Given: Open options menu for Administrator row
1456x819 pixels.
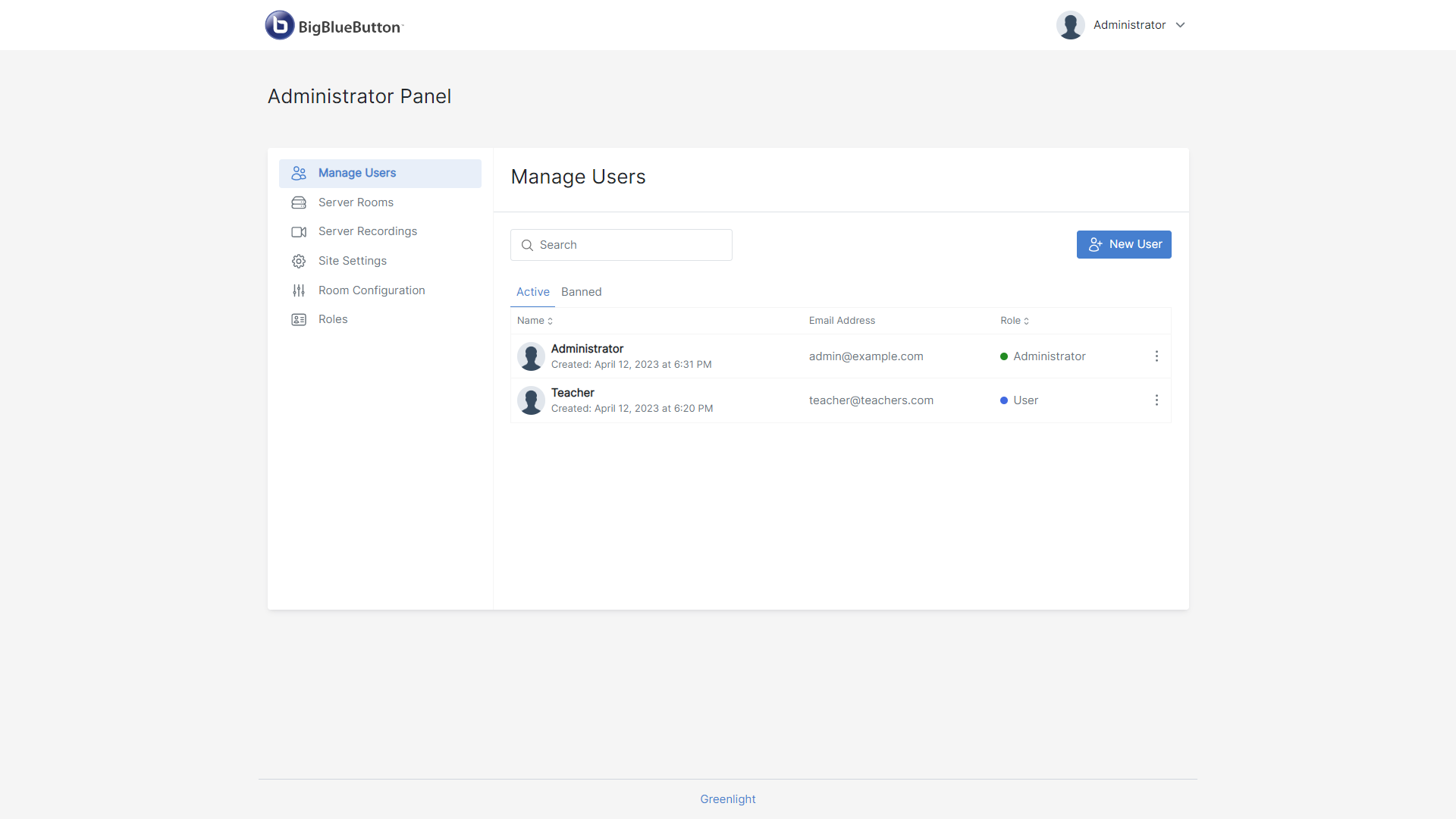Looking at the screenshot, I should pos(1156,356).
